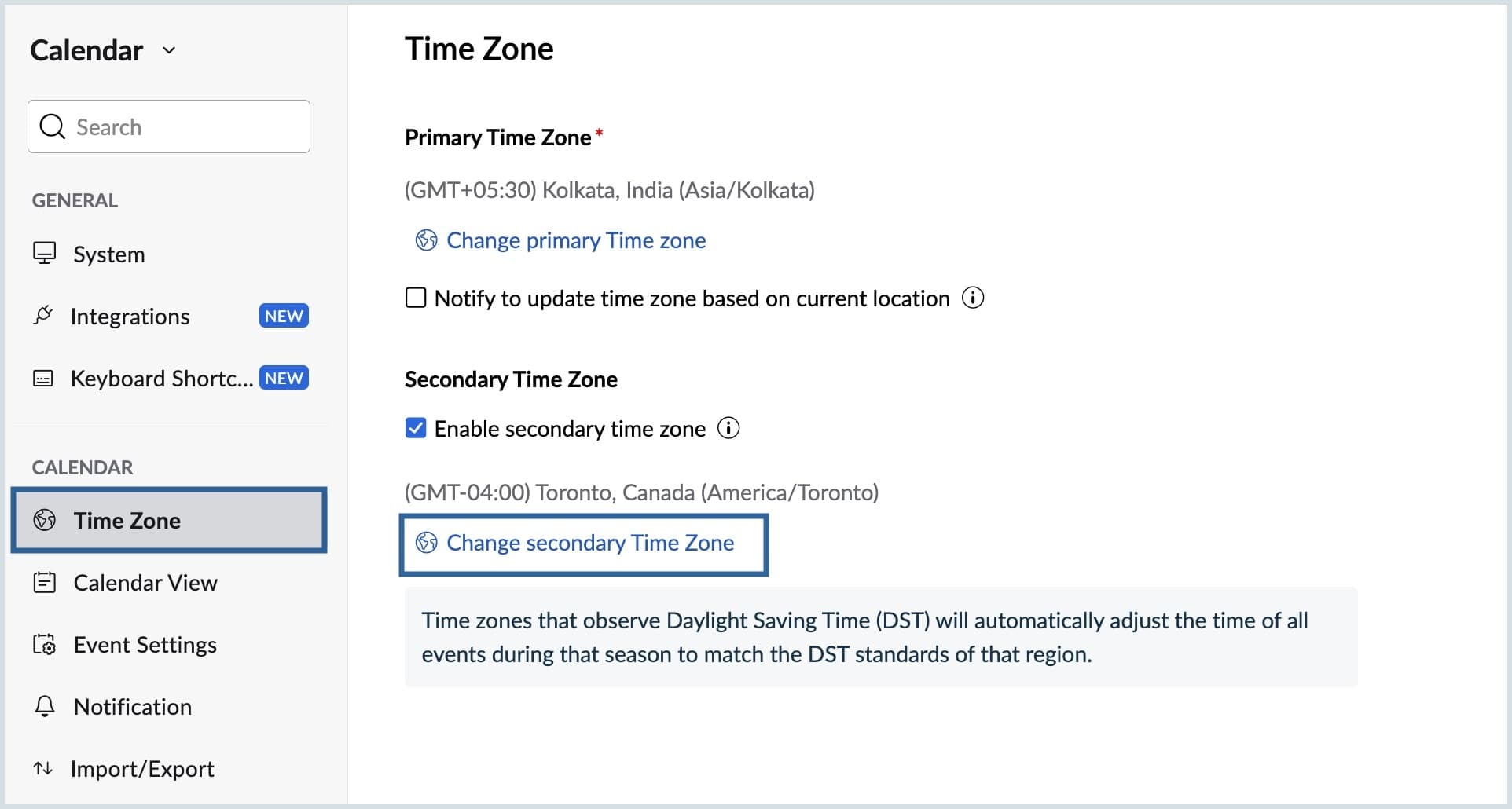The image size is (1512, 809).
Task: Open the Notification settings menu item
Action: (x=132, y=707)
